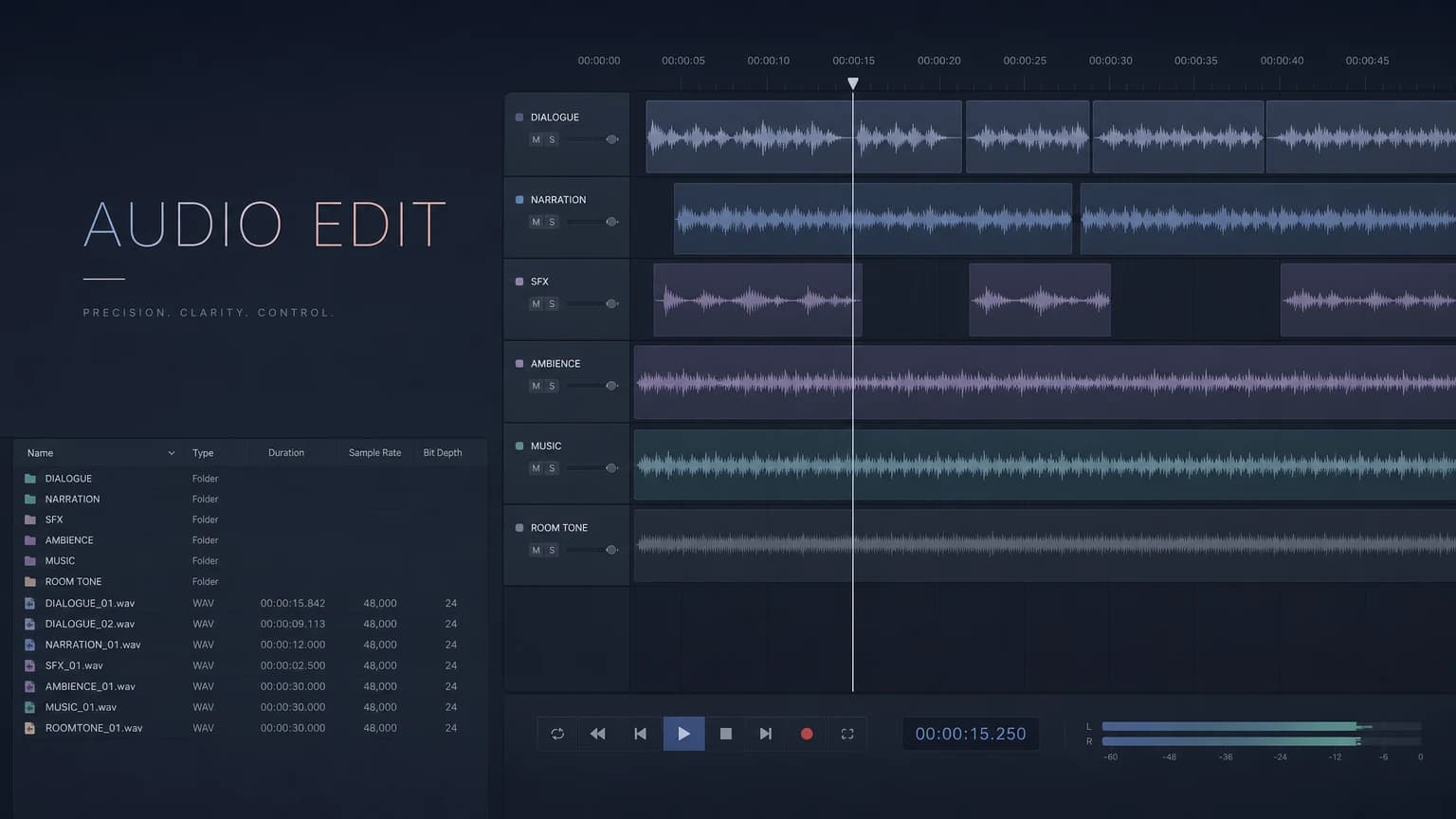Click the ROOM TONE track volume slider knob
1456x819 pixels.
[x=611, y=550]
